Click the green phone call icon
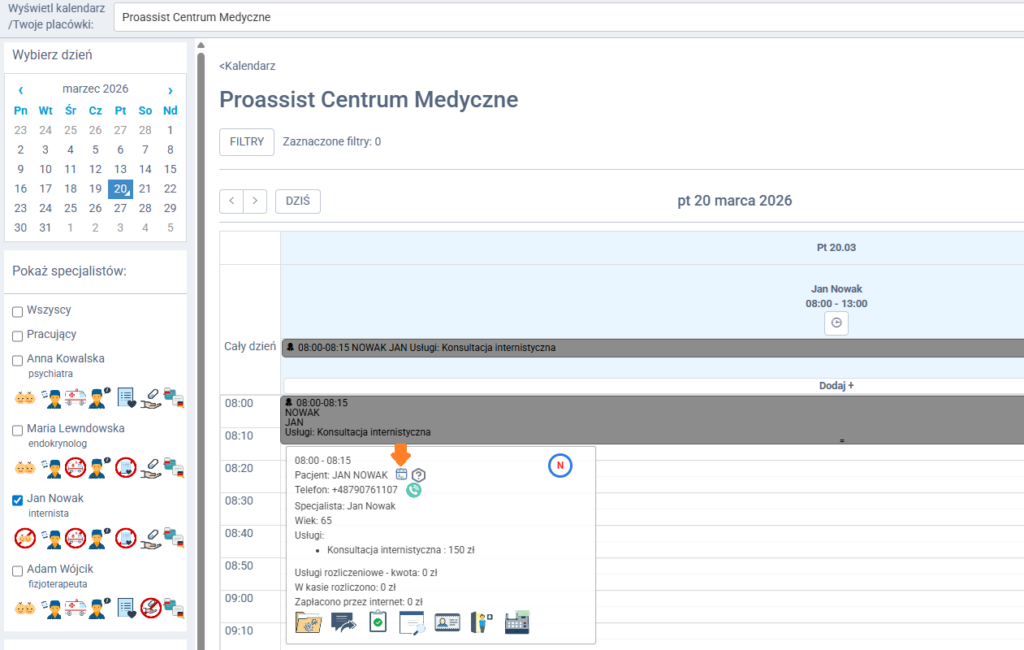This screenshot has width=1024, height=650. [414, 490]
